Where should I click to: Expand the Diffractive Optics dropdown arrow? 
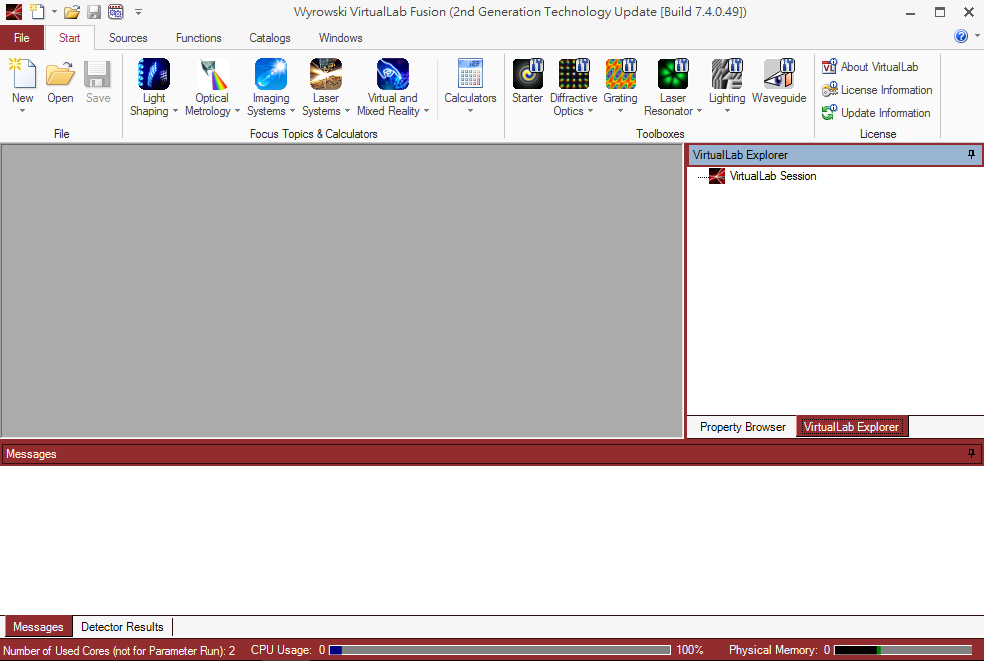pos(590,111)
